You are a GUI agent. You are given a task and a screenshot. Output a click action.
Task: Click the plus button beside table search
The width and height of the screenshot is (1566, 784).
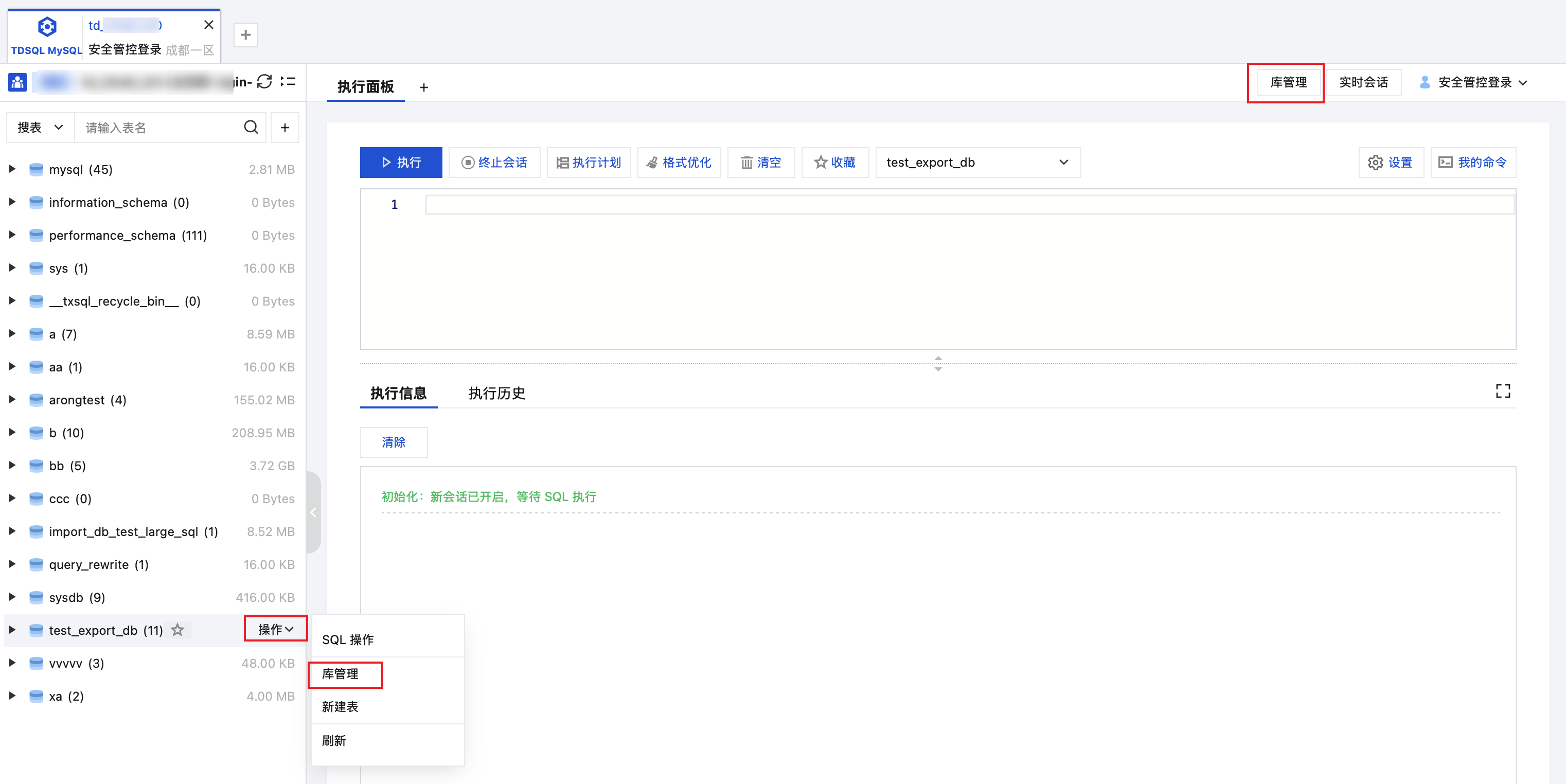pos(284,128)
